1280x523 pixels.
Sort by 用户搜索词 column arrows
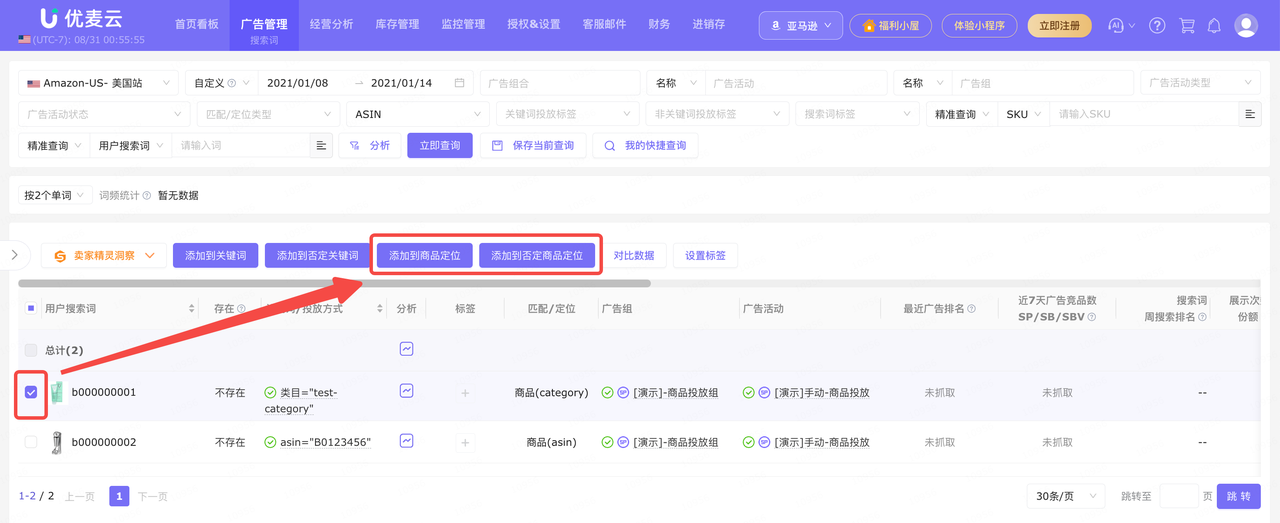pyautogui.click(x=192, y=309)
